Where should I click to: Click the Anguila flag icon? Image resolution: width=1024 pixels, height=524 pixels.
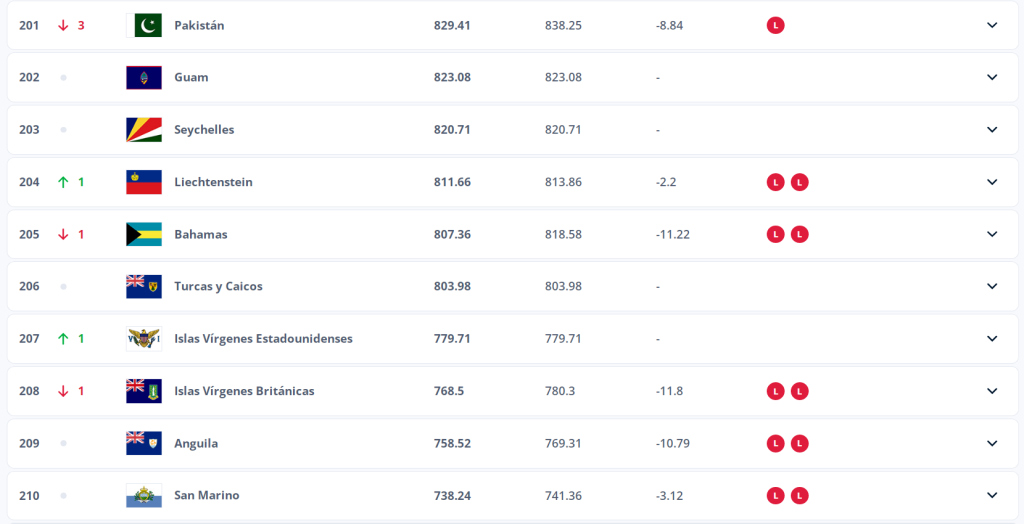[144, 443]
